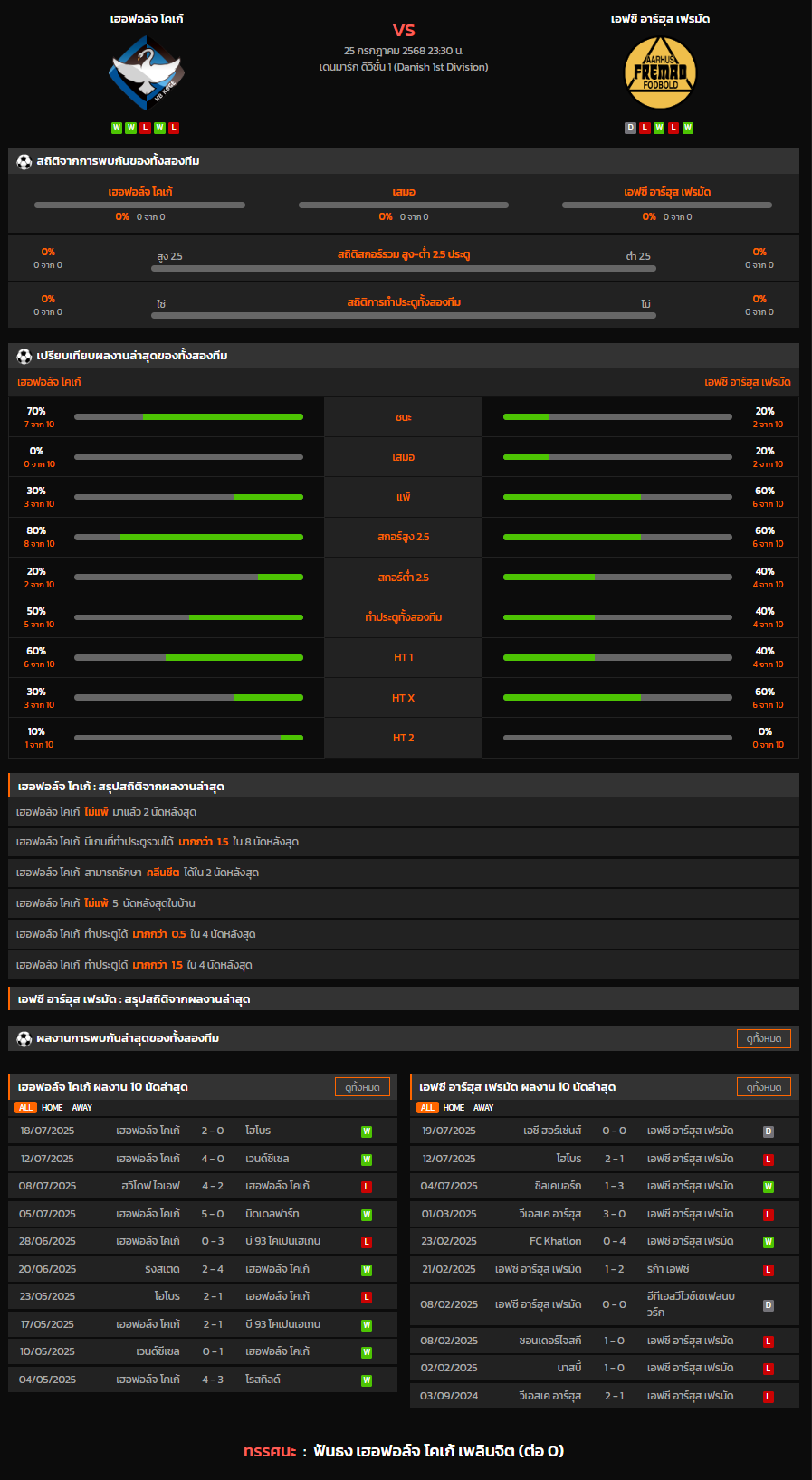Click L badge on the 23/05/2025 match row
The image size is (812, 1480).
point(367,1297)
